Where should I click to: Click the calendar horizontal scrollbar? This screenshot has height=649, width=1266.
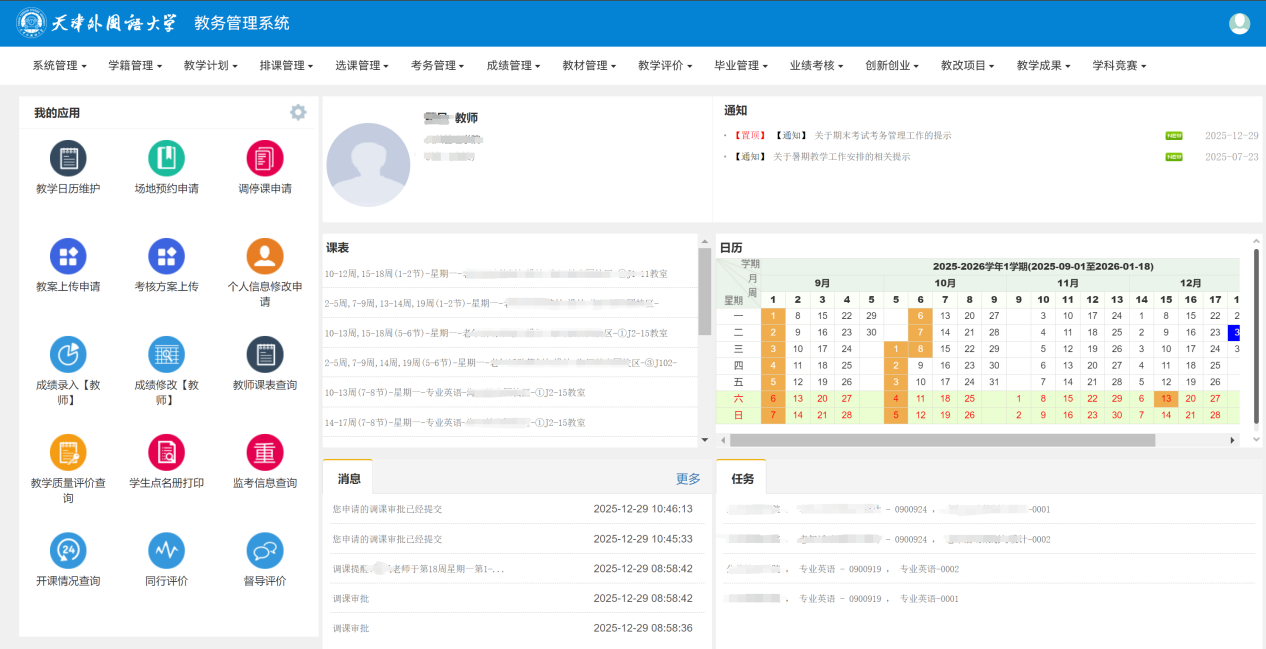click(942, 440)
